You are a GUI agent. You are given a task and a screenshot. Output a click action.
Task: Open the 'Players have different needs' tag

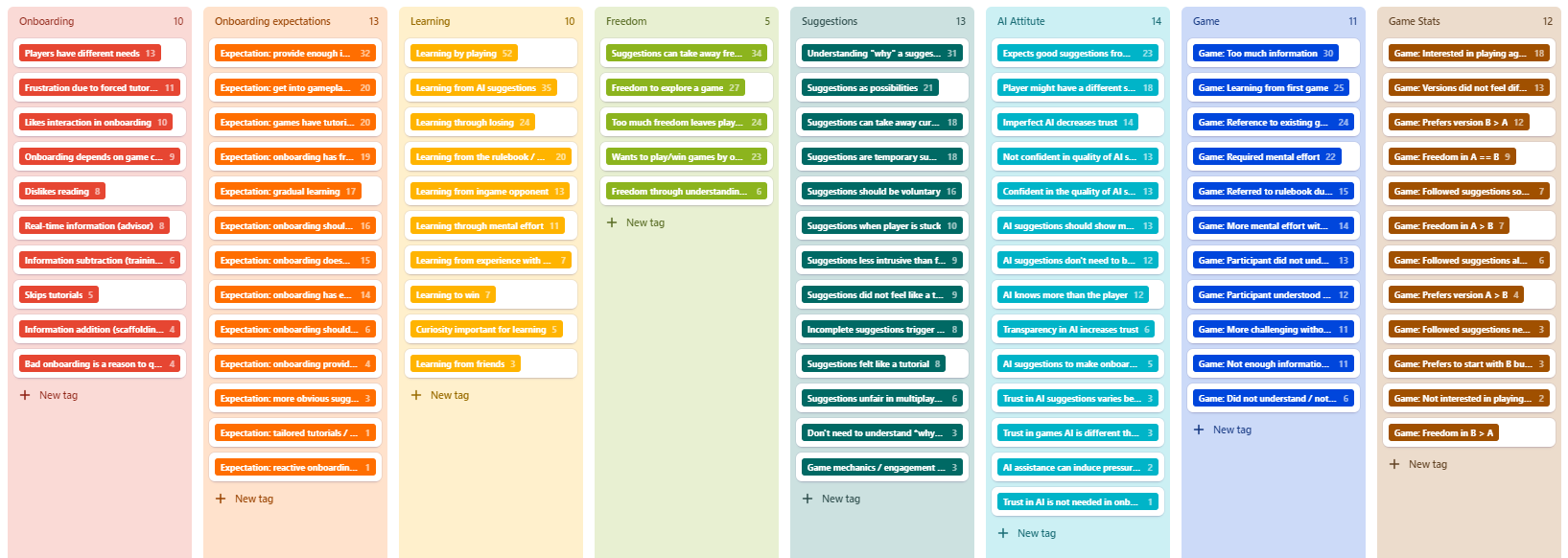(x=90, y=54)
